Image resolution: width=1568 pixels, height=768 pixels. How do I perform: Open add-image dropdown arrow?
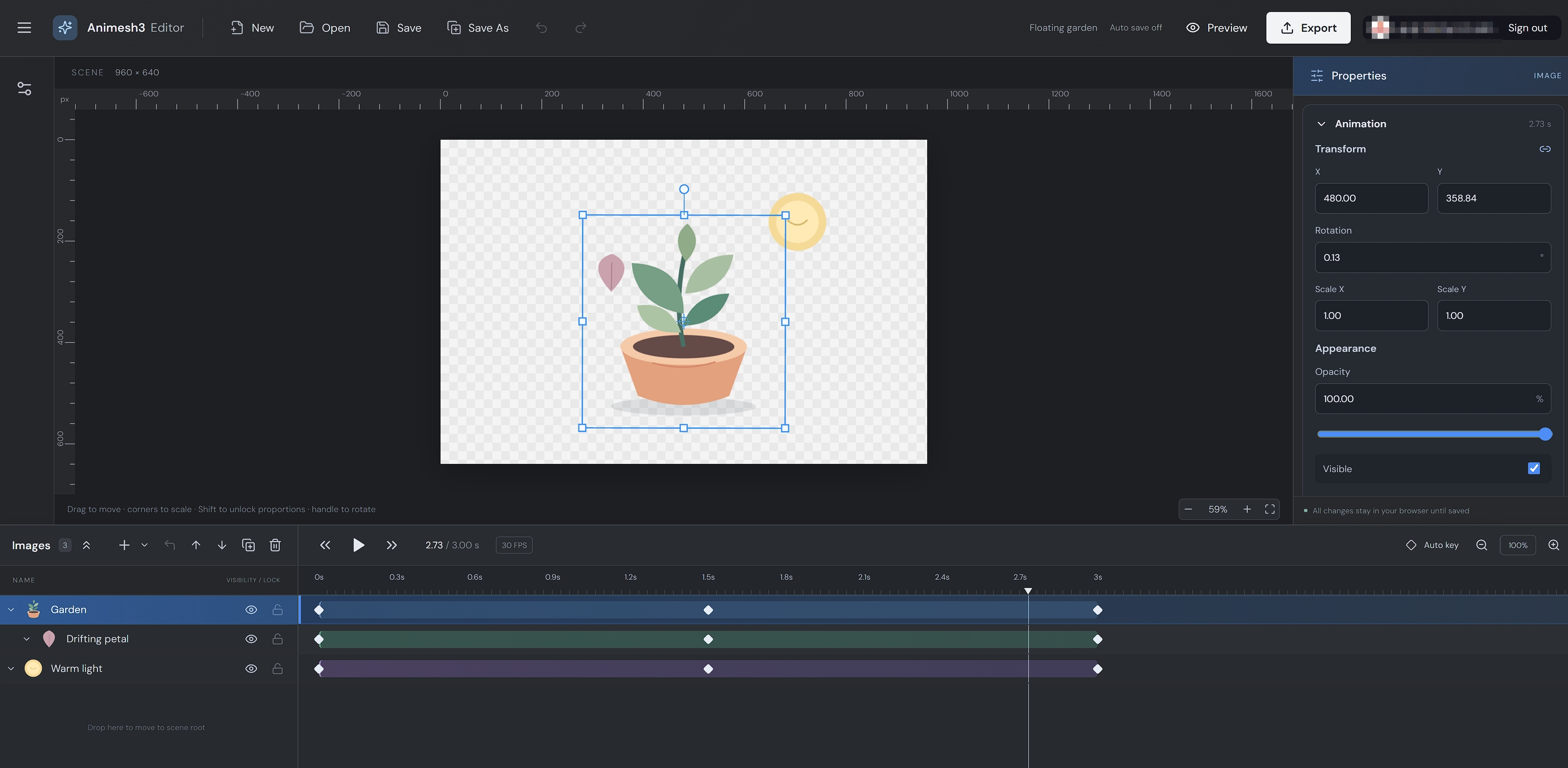(x=144, y=545)
